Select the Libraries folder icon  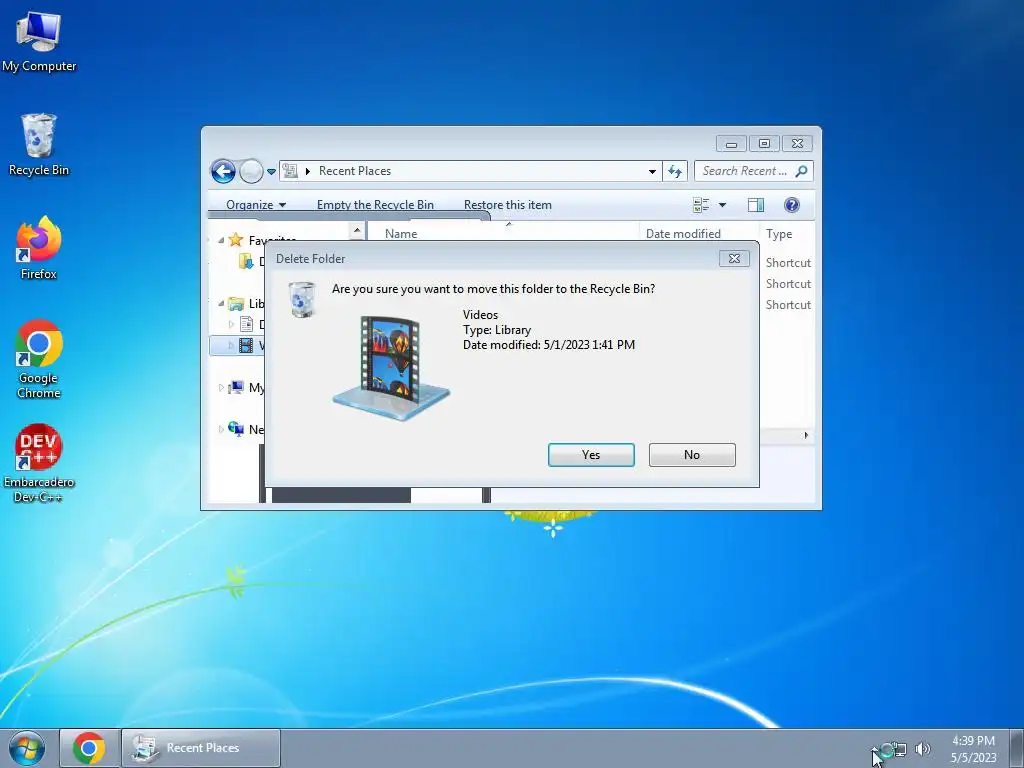click(236, 303)
